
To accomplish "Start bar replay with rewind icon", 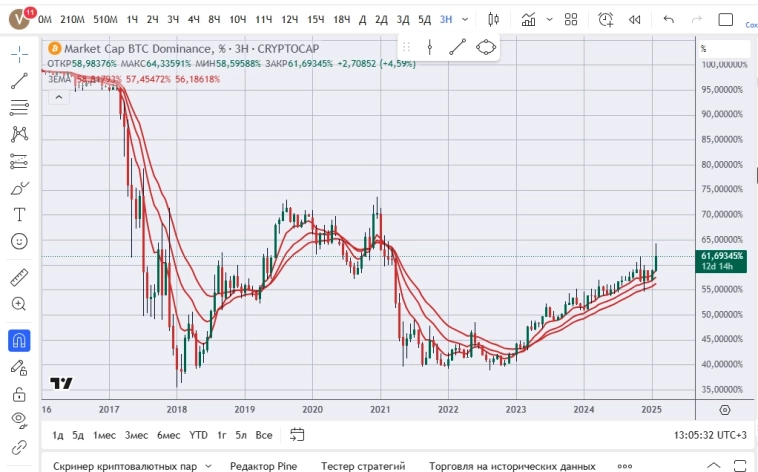I will (634, 19).
